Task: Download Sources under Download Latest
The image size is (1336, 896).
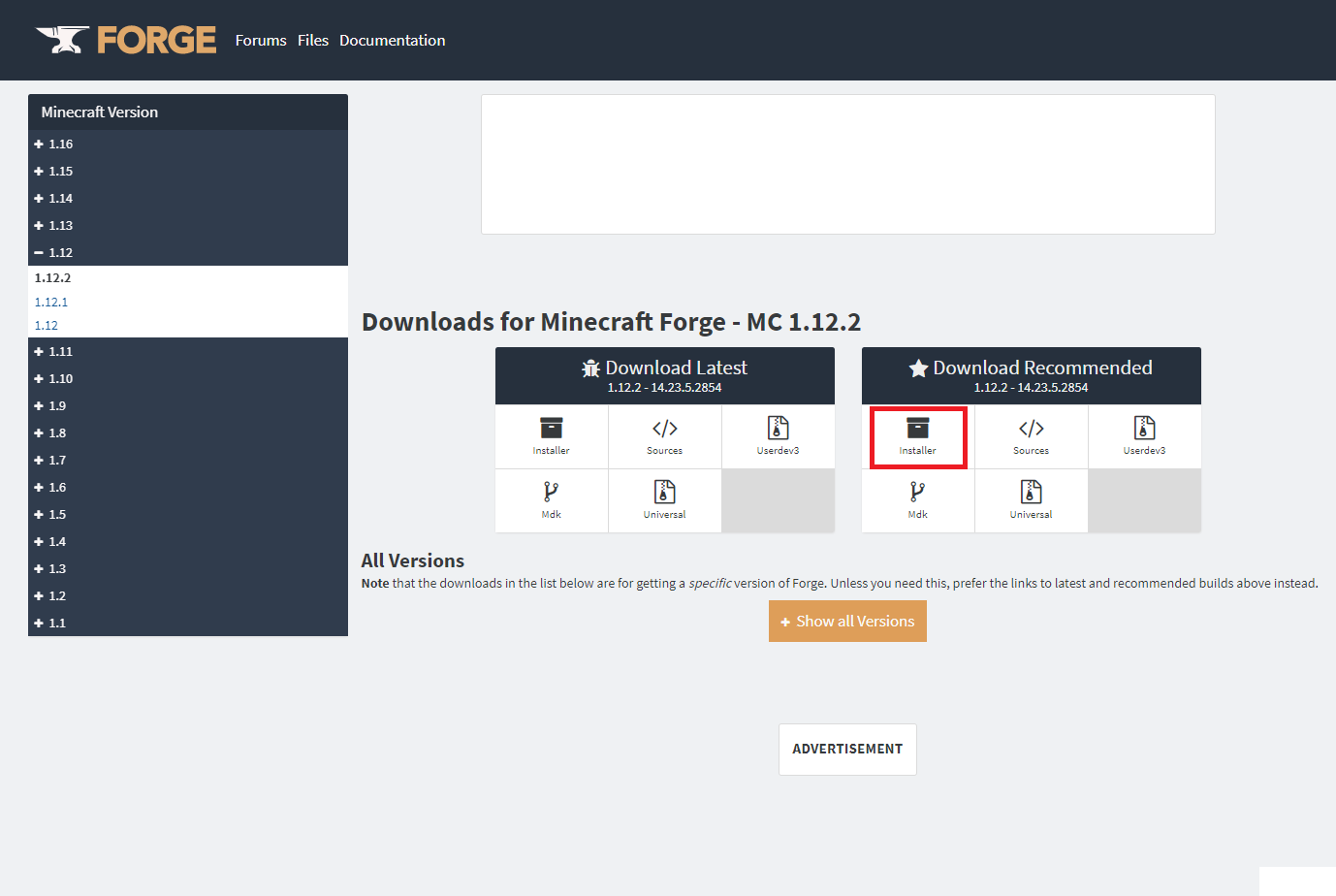Action: pos(664,436)
